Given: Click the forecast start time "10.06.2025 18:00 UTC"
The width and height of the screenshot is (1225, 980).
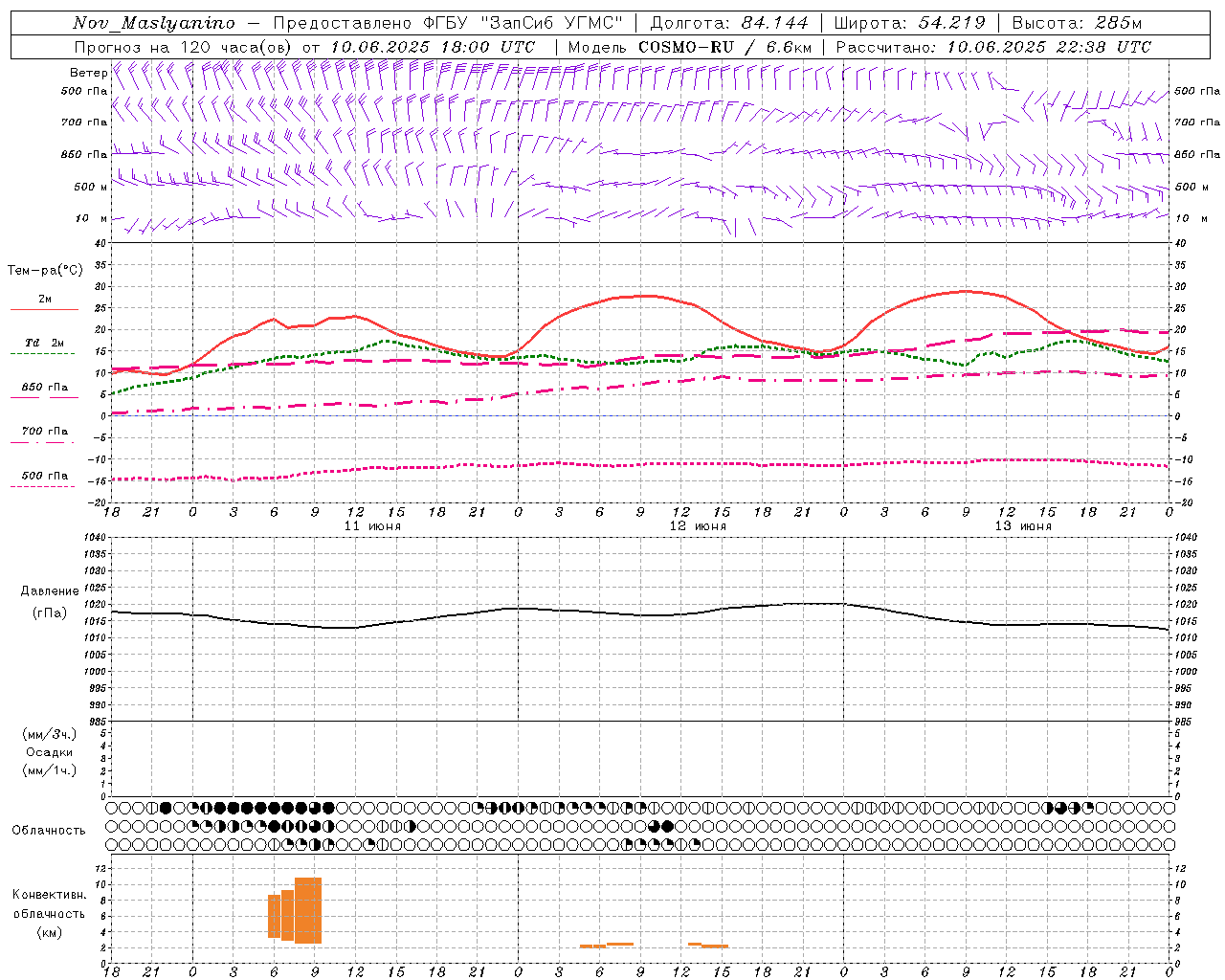Looking at the screenshot, I should (x=433, y=47).
